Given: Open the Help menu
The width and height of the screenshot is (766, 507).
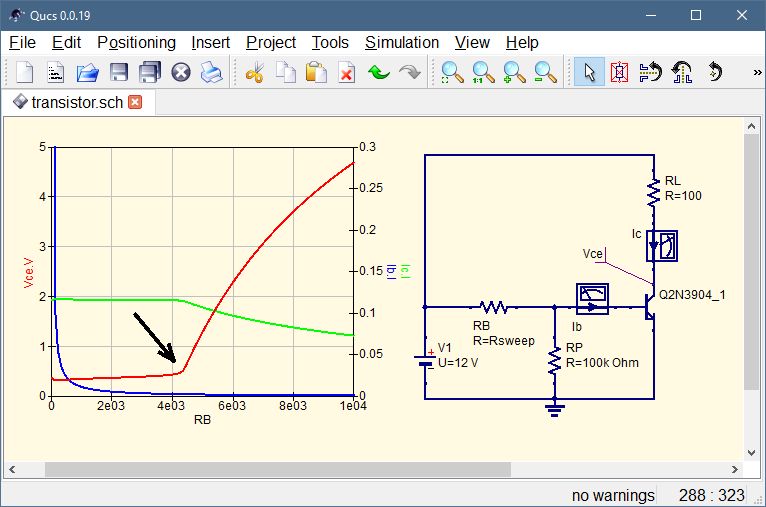Looking at the screenshot, I should point(522,42).
